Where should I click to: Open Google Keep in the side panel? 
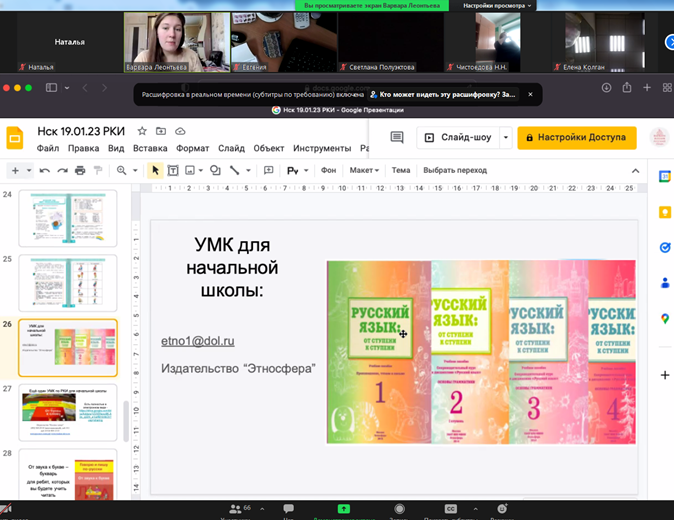point(664,212)
